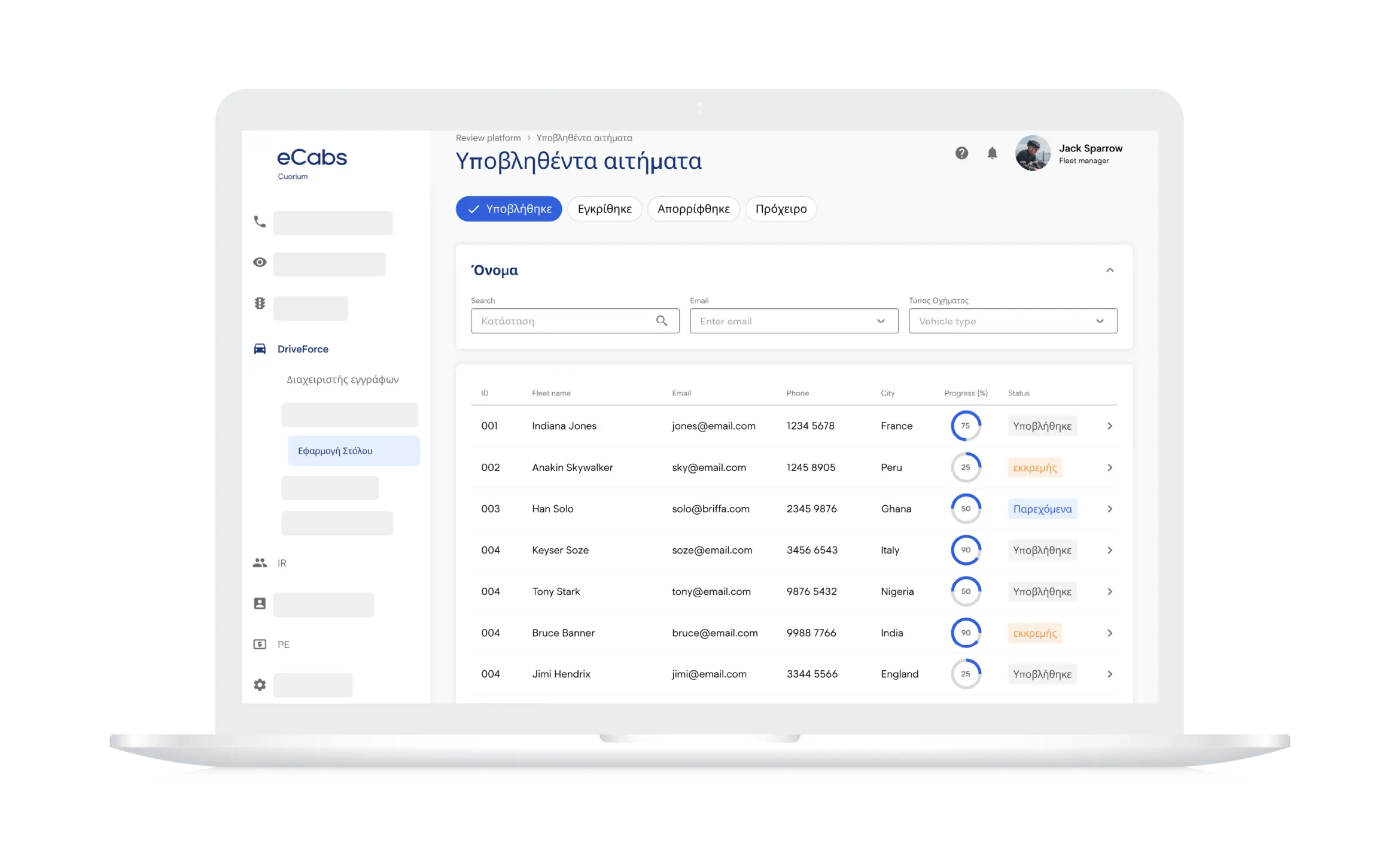Open the Vehicle type dropdown
Screen dimensions: 1400x860
(x=1012, y=321)
